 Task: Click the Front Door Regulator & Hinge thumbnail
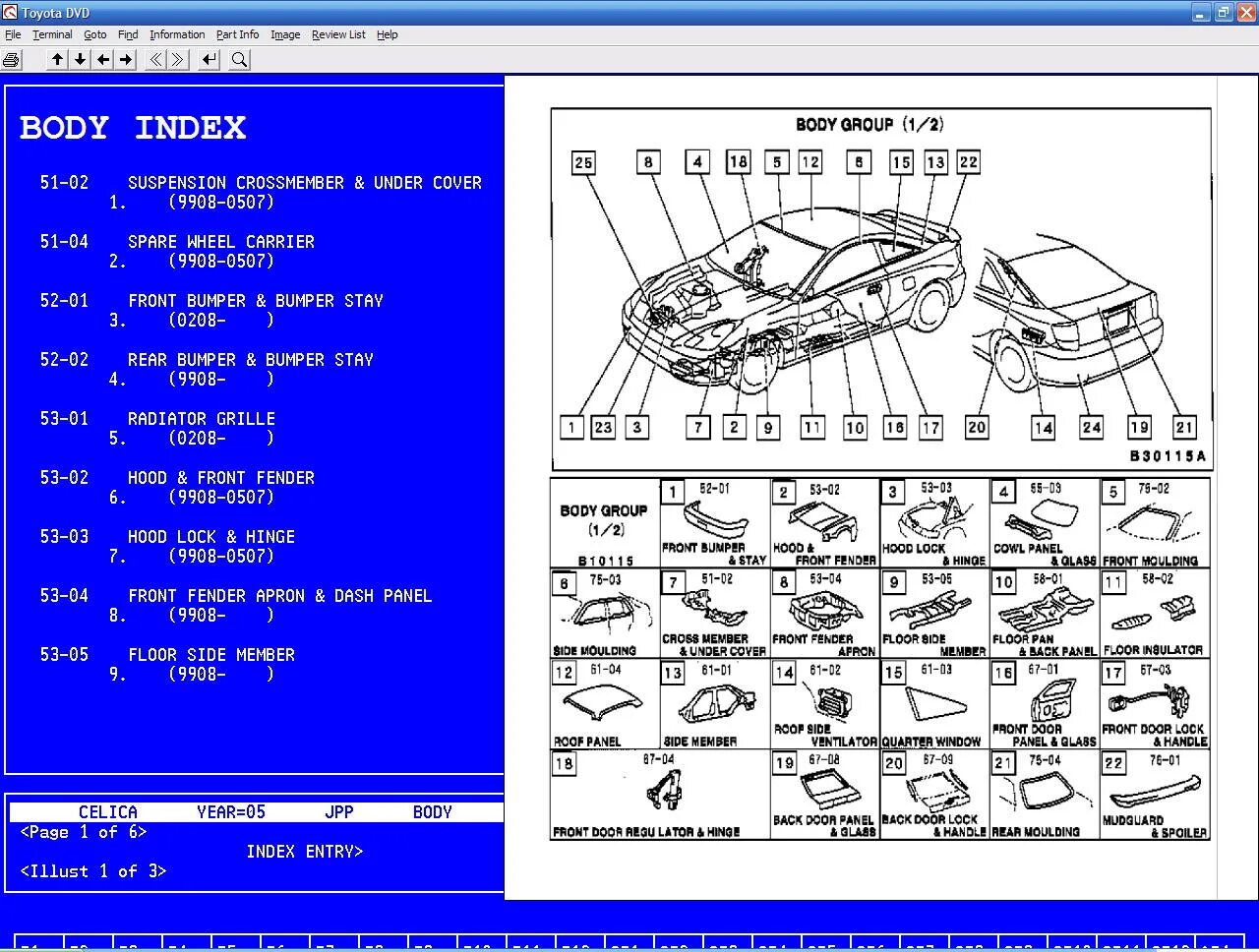(x=660, y=795)
